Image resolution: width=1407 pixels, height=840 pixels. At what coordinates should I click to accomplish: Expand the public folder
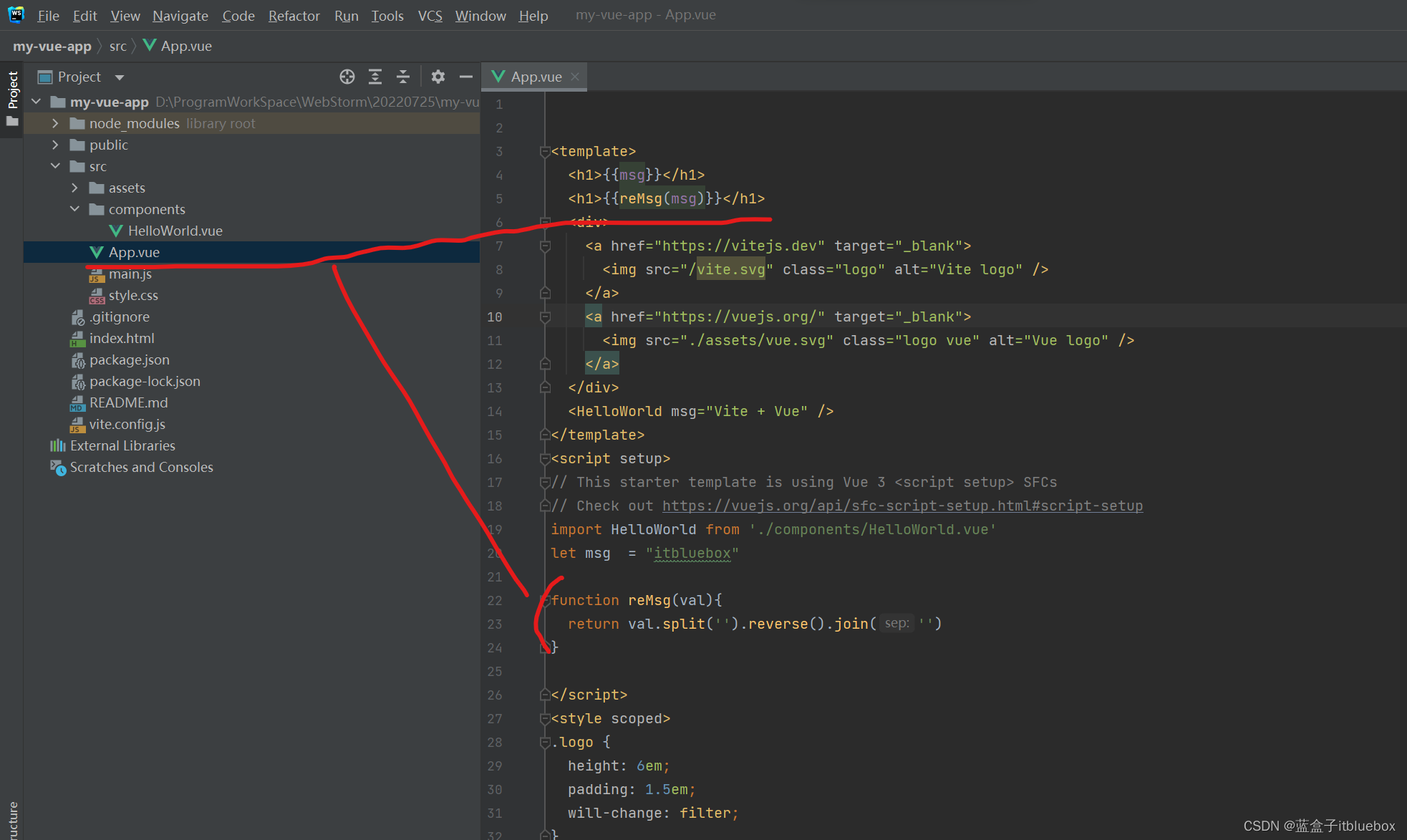(x=55, y=145)
